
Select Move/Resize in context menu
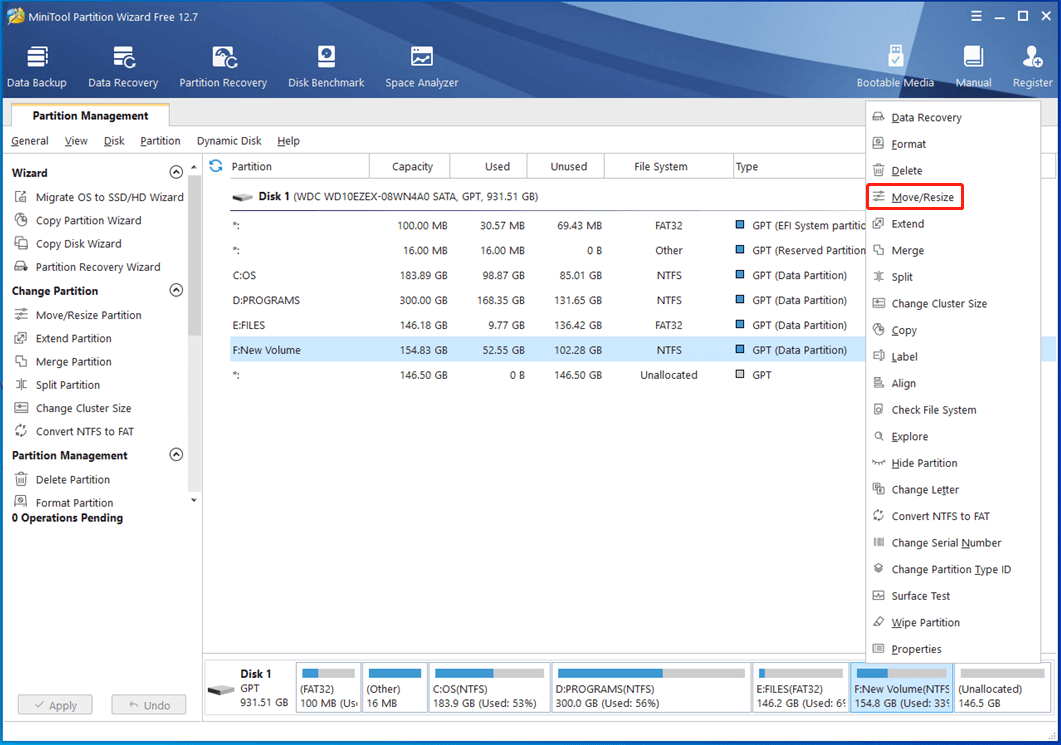click(x=914, y=197)
